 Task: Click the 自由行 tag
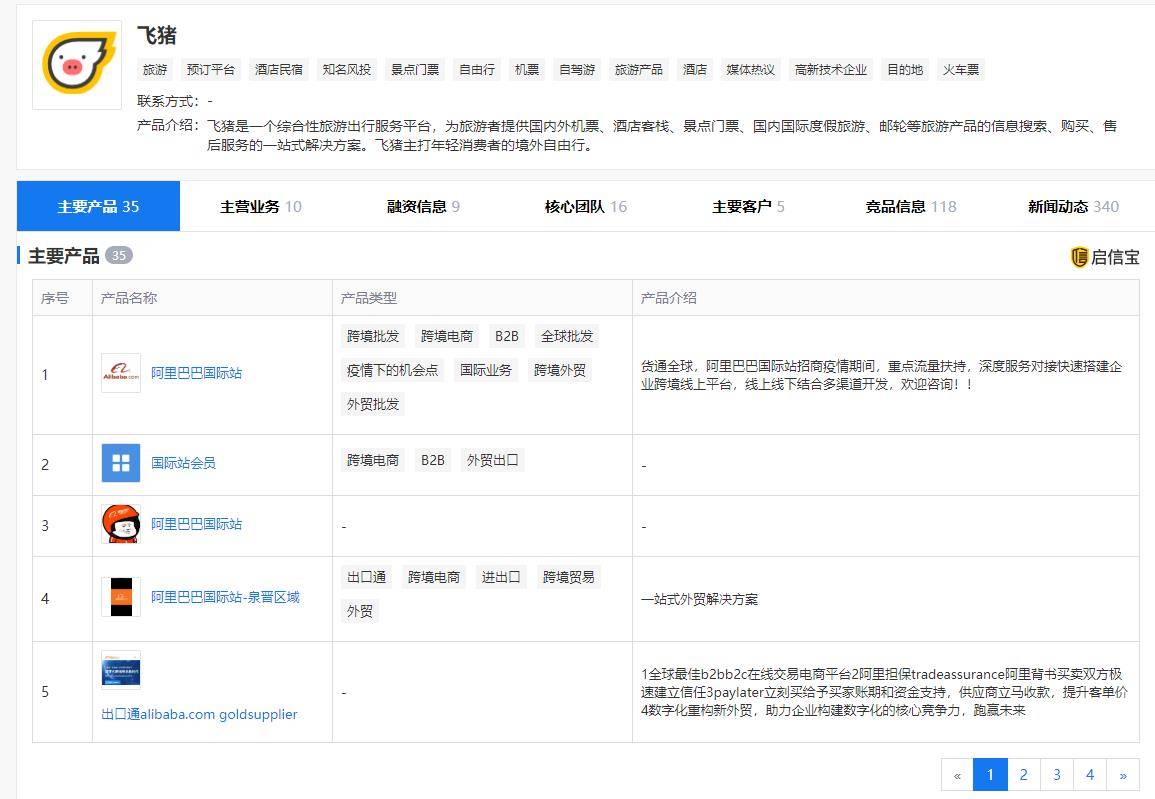477,70
